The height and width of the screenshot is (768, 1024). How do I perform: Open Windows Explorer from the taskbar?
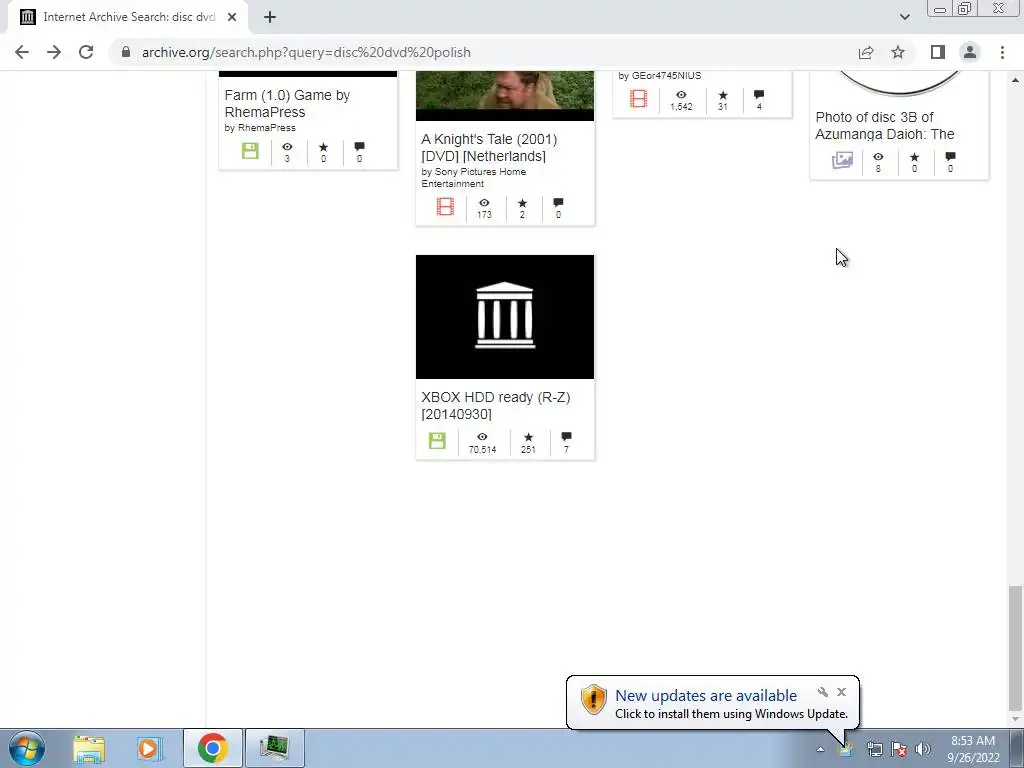[89, 748]
